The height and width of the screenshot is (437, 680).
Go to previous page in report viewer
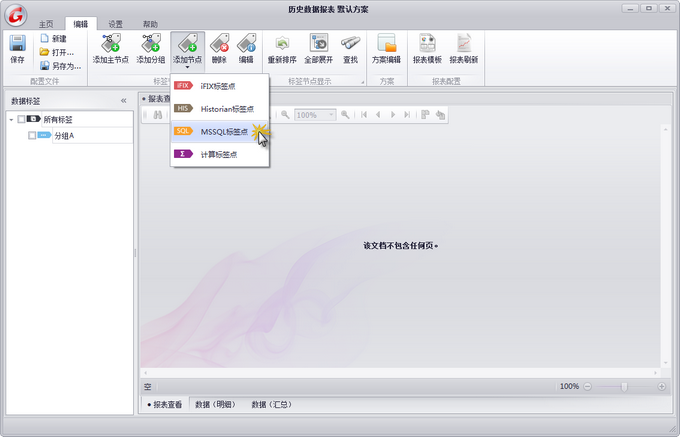click(x=378, y=115)
